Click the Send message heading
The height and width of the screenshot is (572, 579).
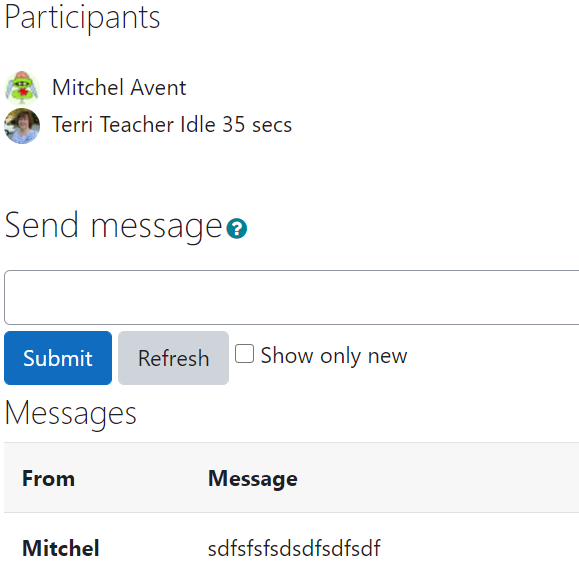[x=113, y=226]
